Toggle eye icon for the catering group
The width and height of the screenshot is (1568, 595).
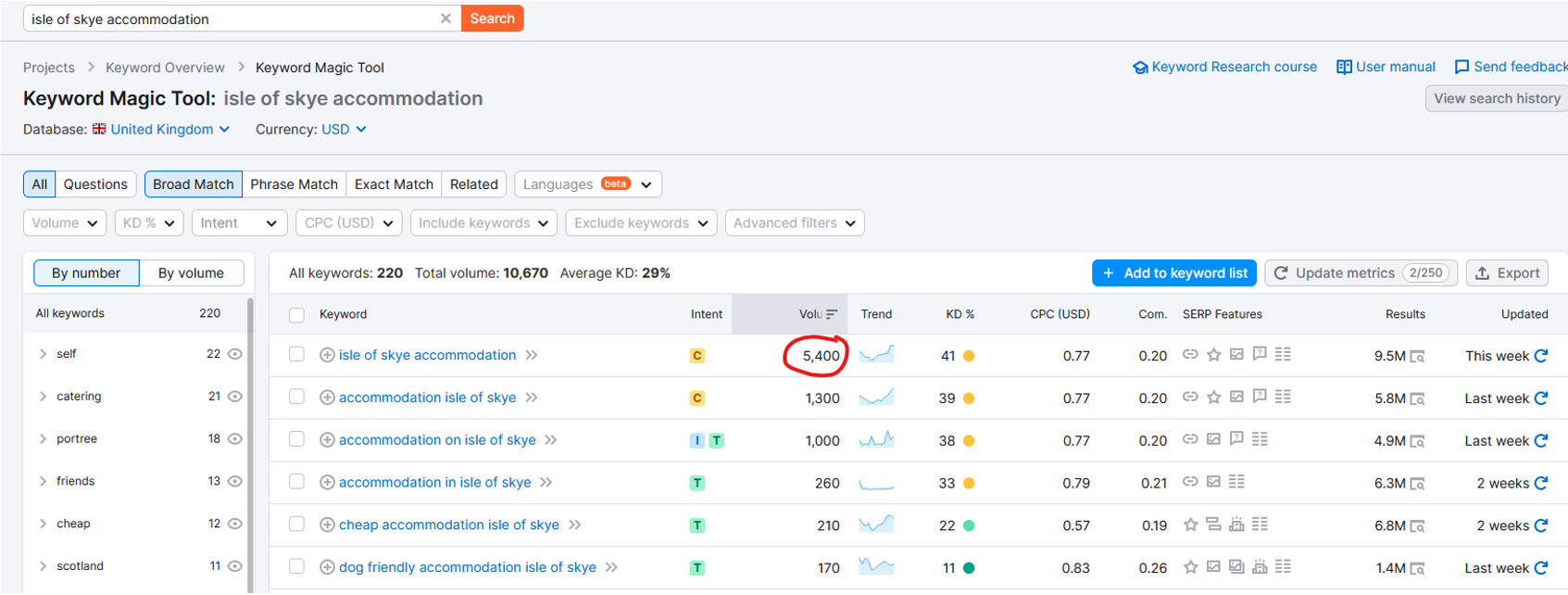[235, 397]
